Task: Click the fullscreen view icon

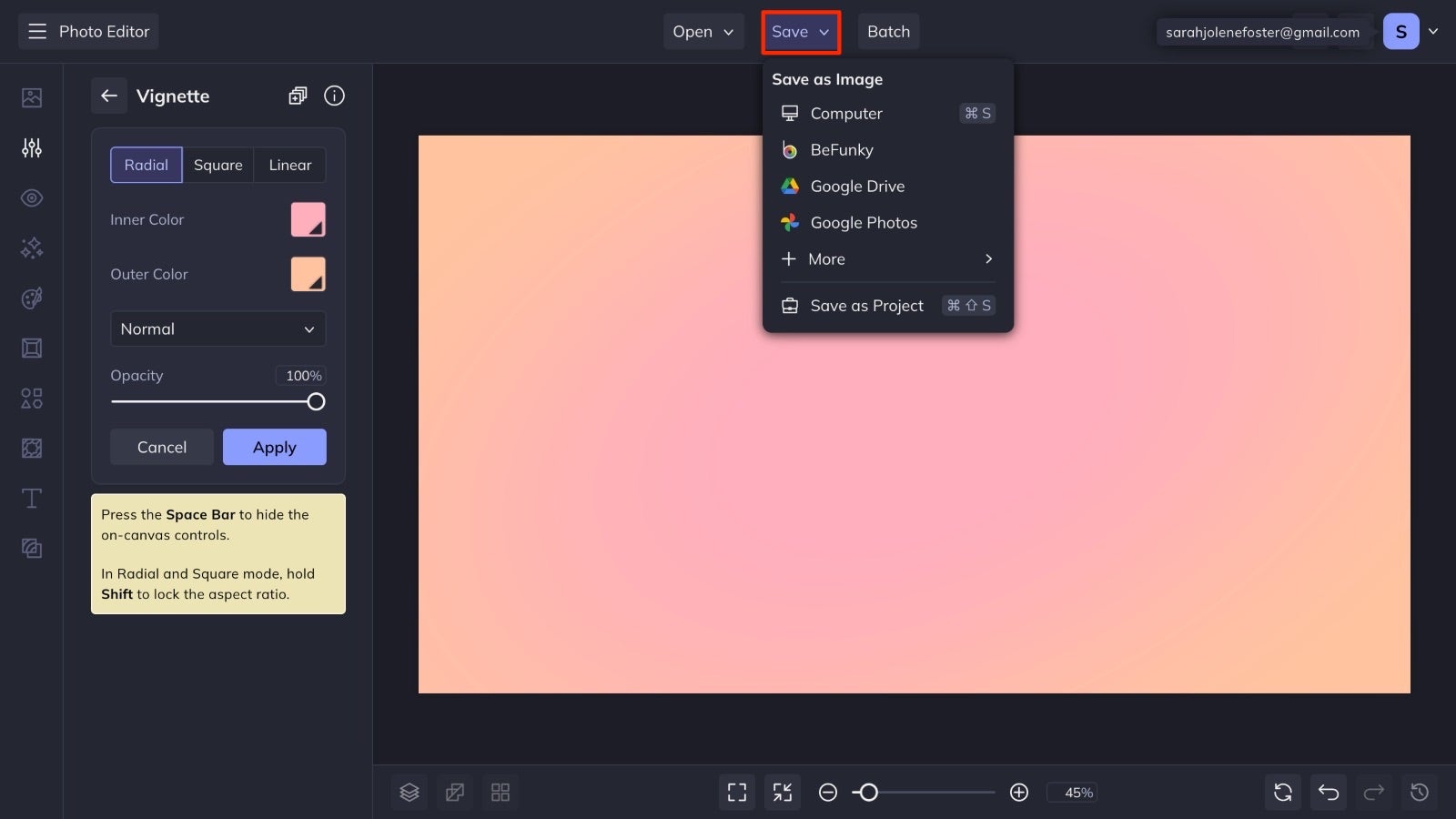Action: pos(736,792)
